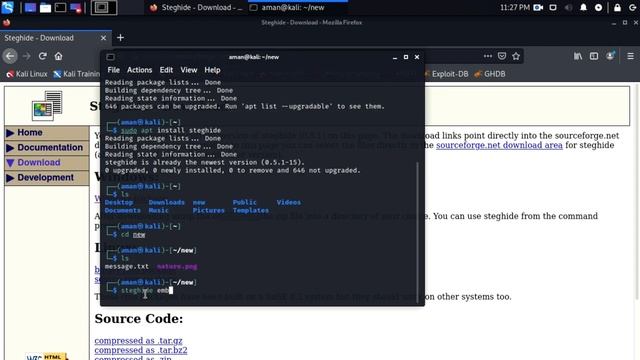Click the steghide logo image
The image size is (640, 360).
point(47,106)
